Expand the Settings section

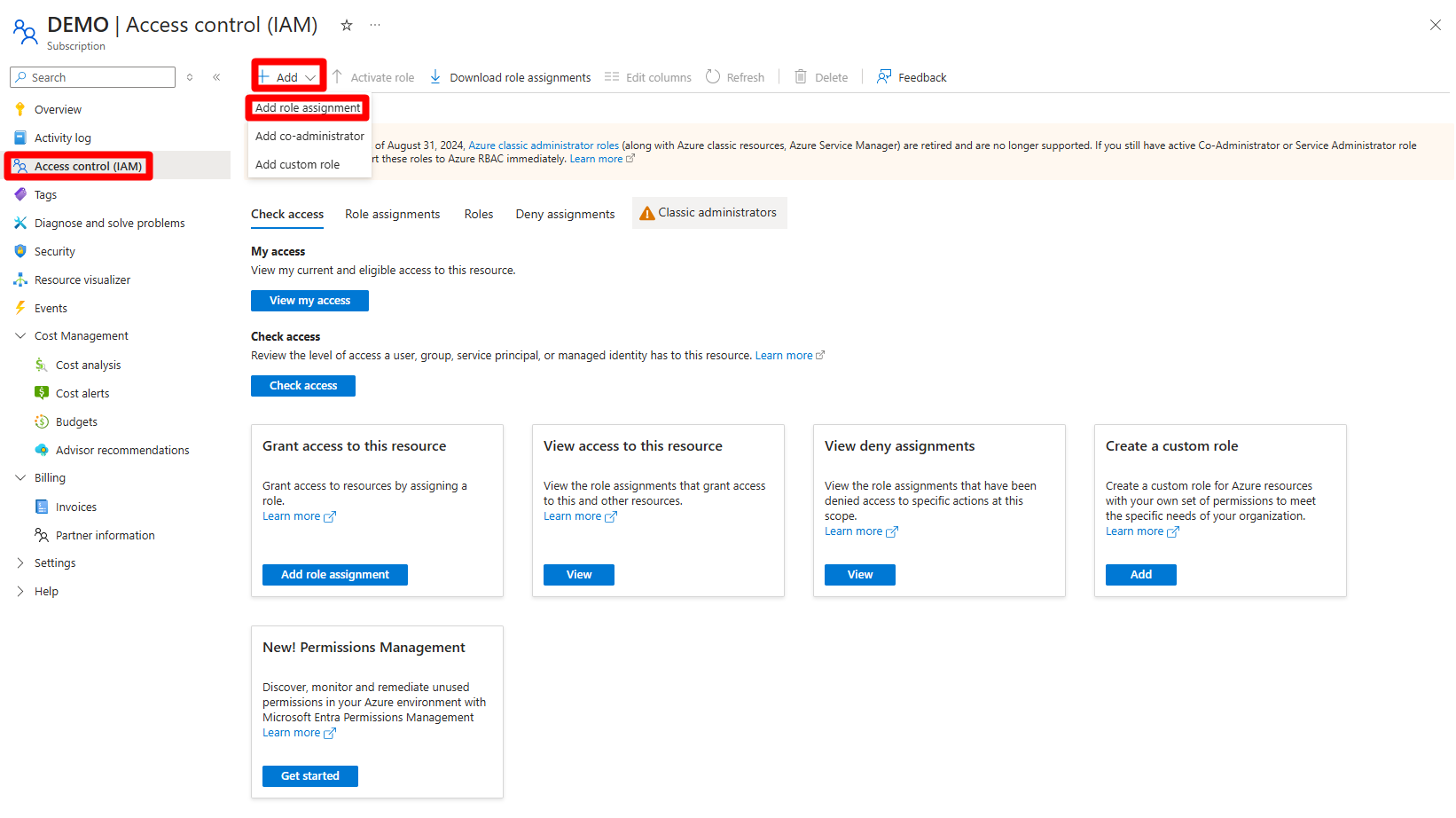click(x=20, y=562)
